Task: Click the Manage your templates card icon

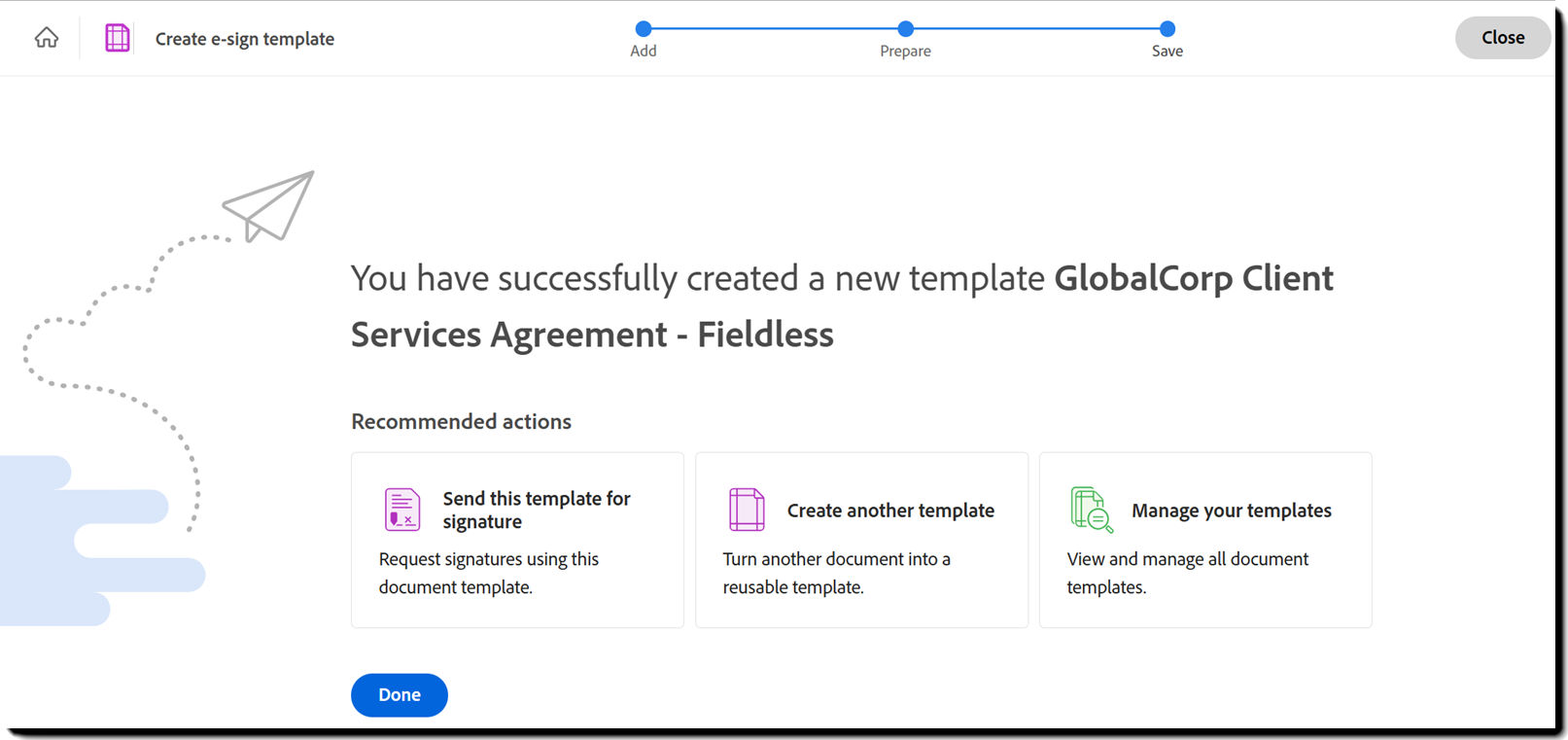Action: [1092, 510]
